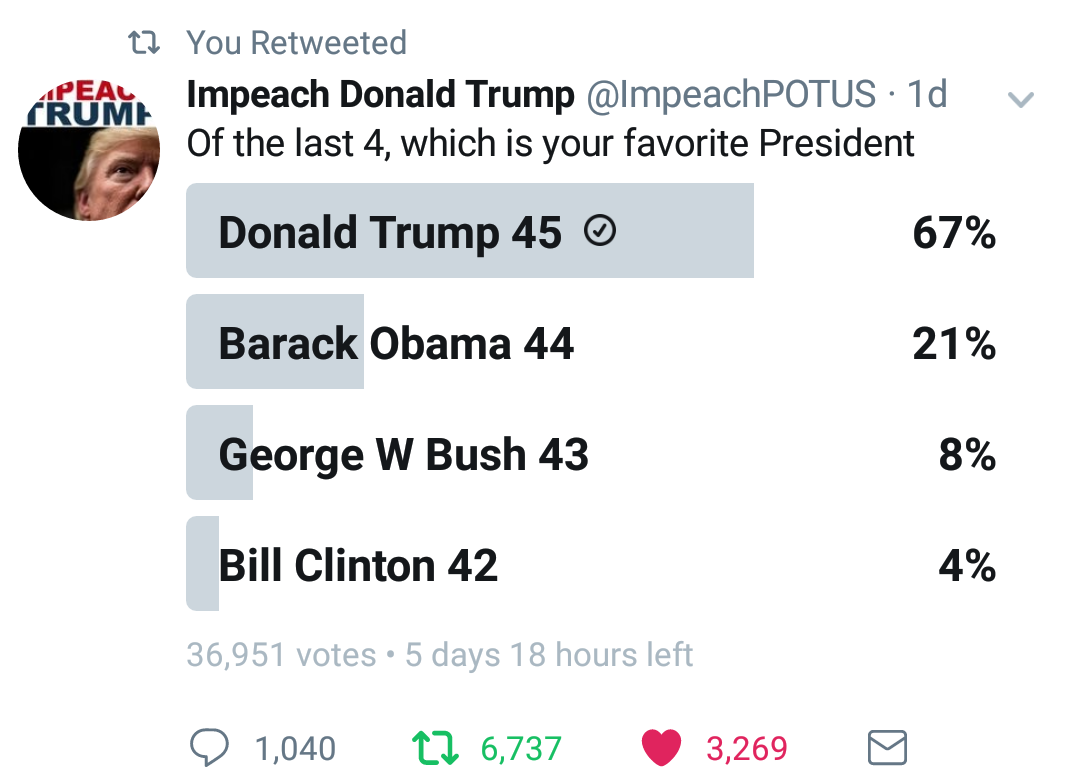1065x780 pixels.
Task: Click the checkmark icon next to Donald Trump 45
Action: [x=600, y=230]
